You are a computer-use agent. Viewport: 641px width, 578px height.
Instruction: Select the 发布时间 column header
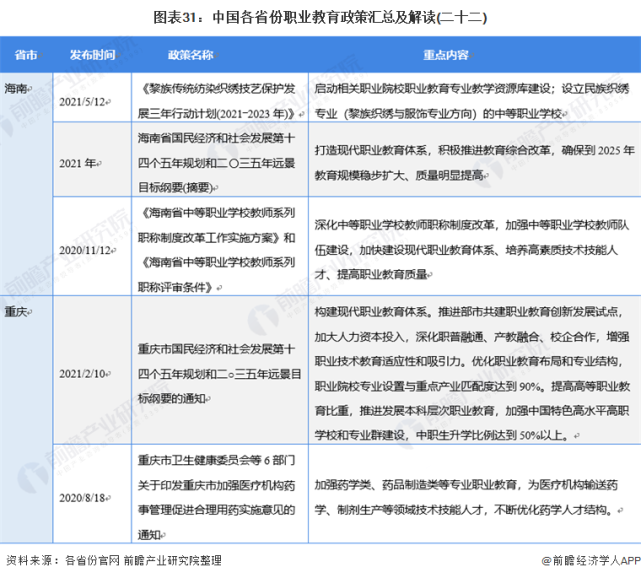click(x=92, y=55)
